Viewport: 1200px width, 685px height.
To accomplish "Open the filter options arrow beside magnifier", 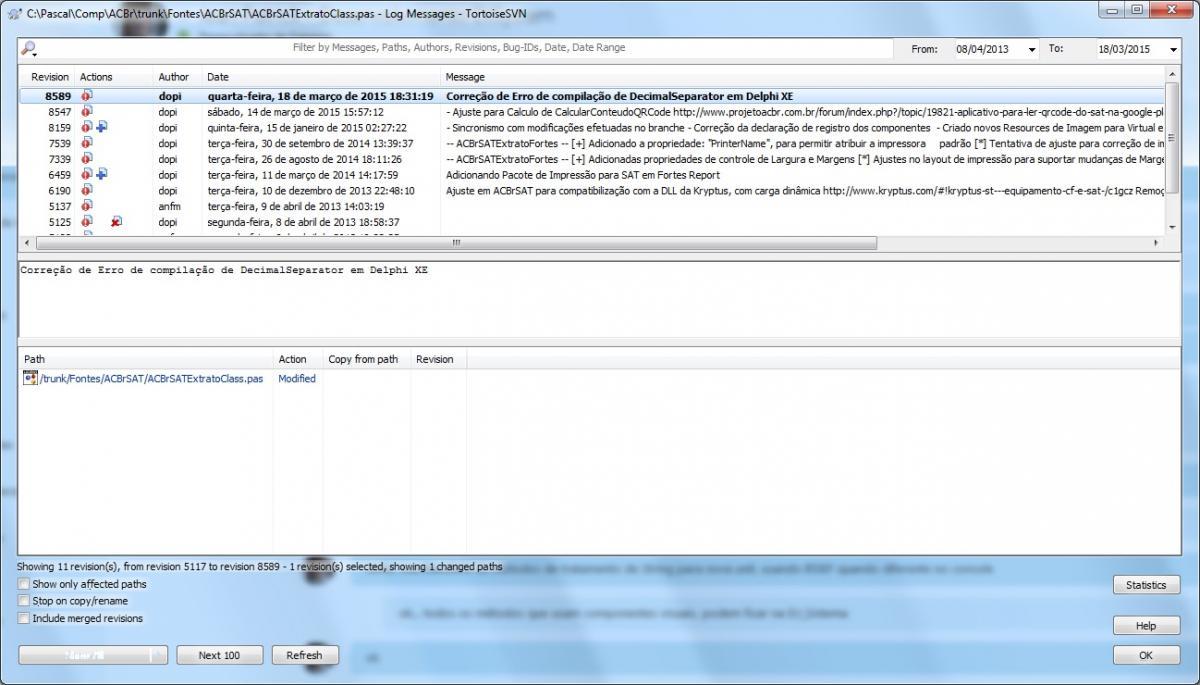I will pyautogui.click(x=33, y=56).
